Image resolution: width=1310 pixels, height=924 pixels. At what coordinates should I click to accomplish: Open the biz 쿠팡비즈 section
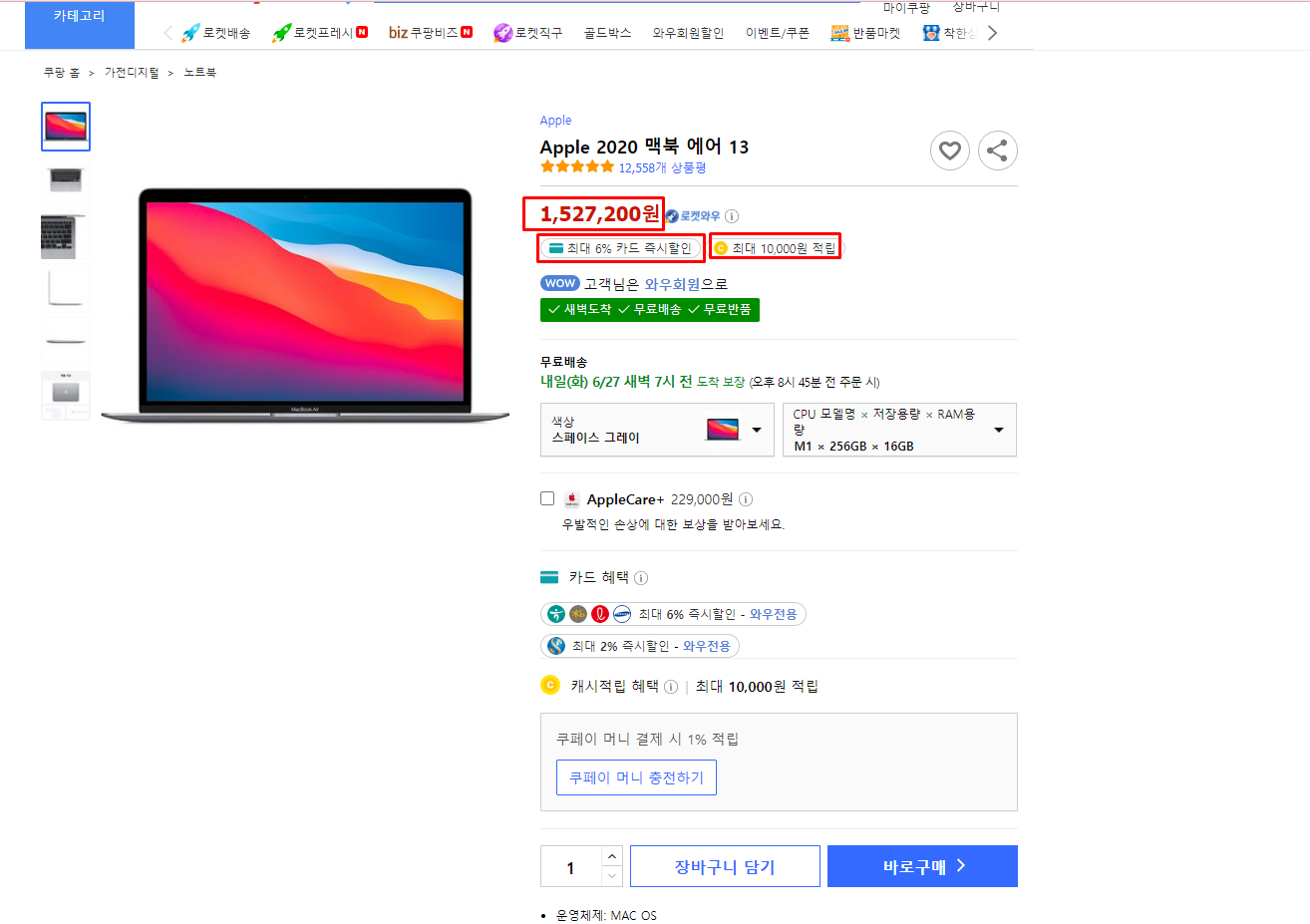coord(430,33)
